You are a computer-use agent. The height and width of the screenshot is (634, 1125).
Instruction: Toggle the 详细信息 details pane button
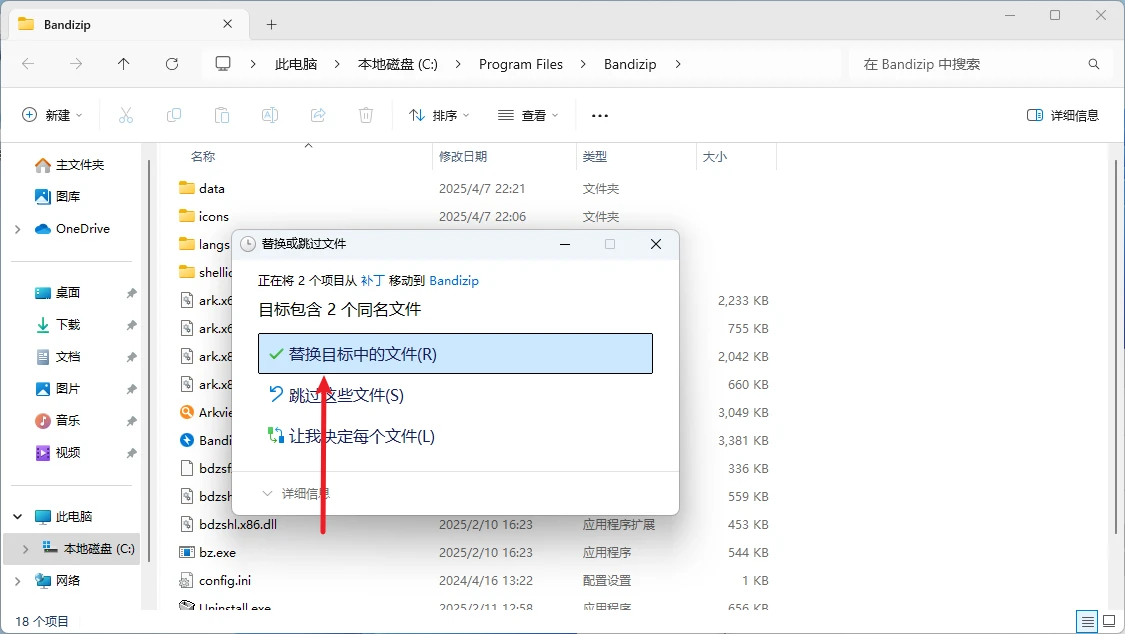click(x=1063, y=115)
